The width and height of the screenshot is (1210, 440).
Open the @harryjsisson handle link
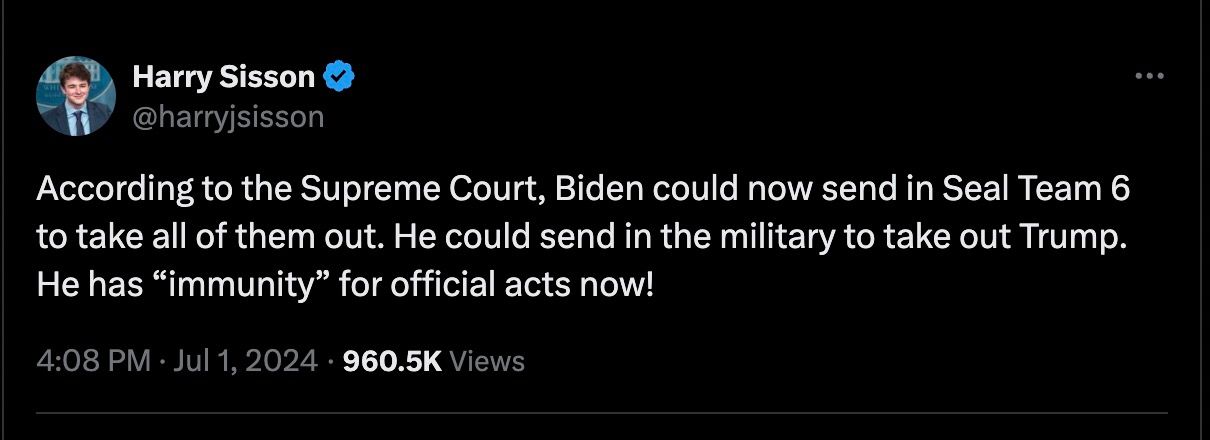click(228, 117)
